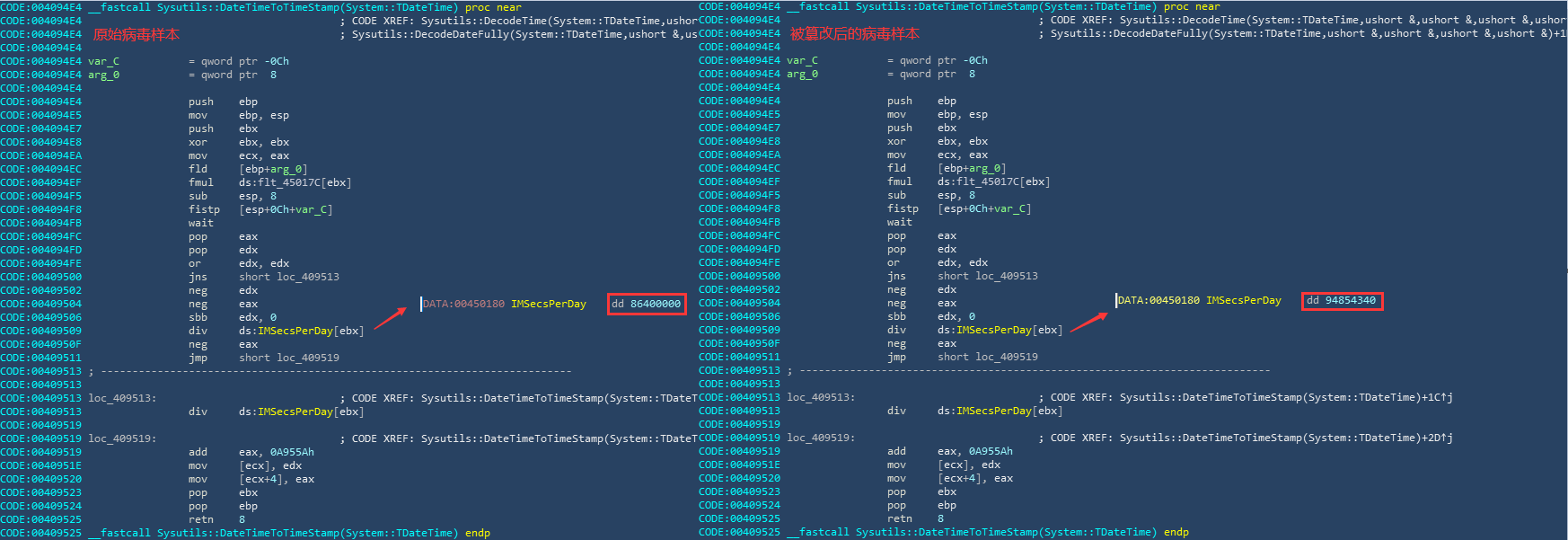Screen dimensions: 1568x540
Task: Select var_C definition in the left pane
Action: 103,61
